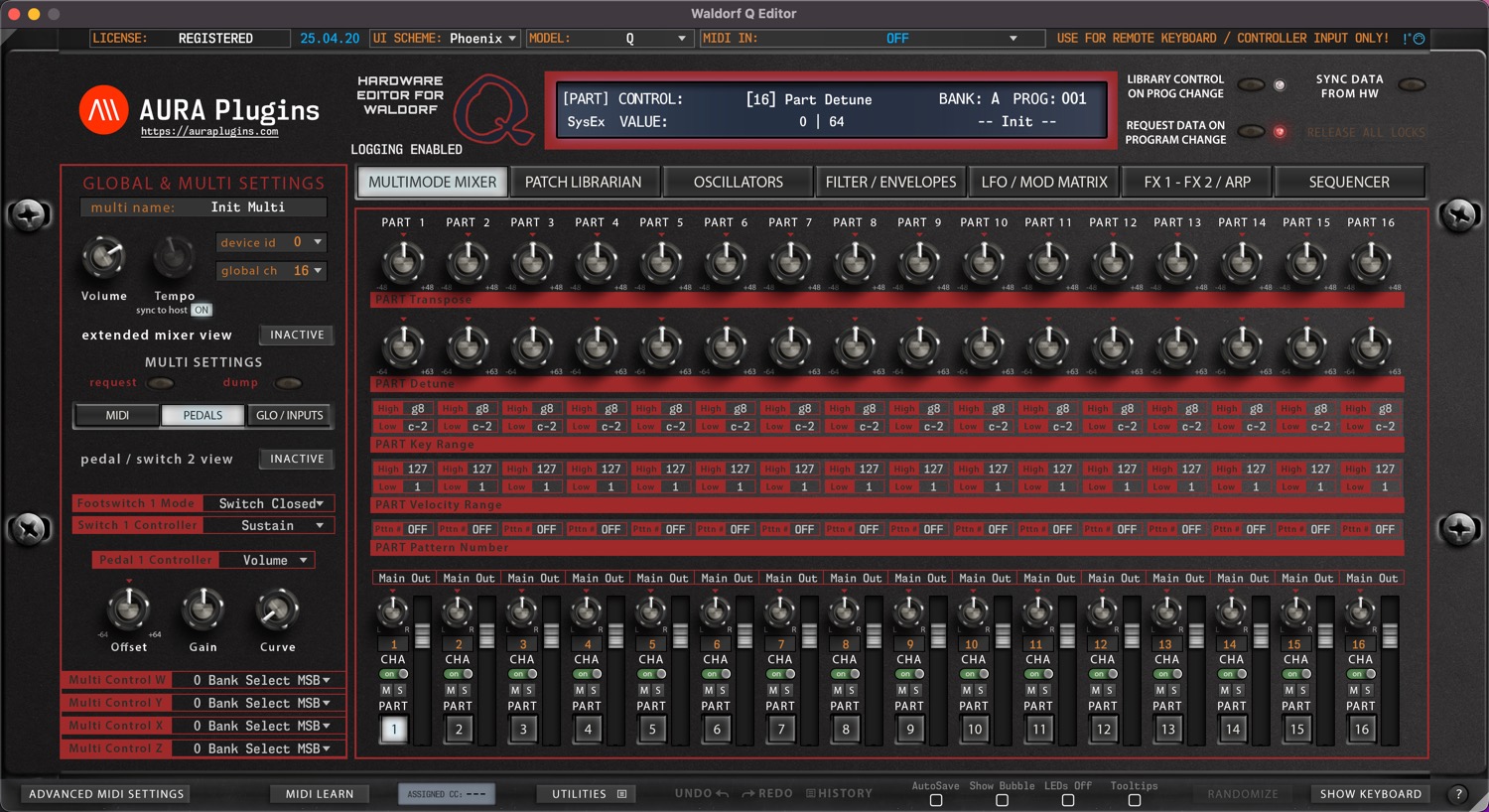Enable the LEDs Off checkbox

[x=1068, y=800]
